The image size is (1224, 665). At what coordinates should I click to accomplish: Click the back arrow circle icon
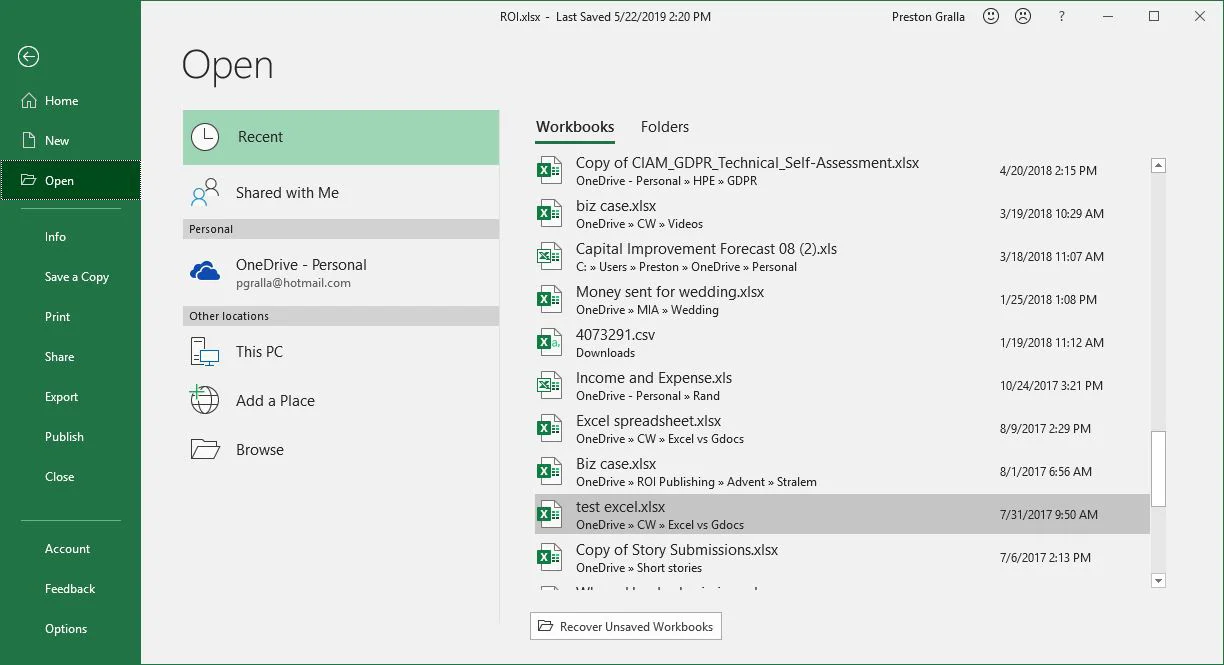(29, 57)
